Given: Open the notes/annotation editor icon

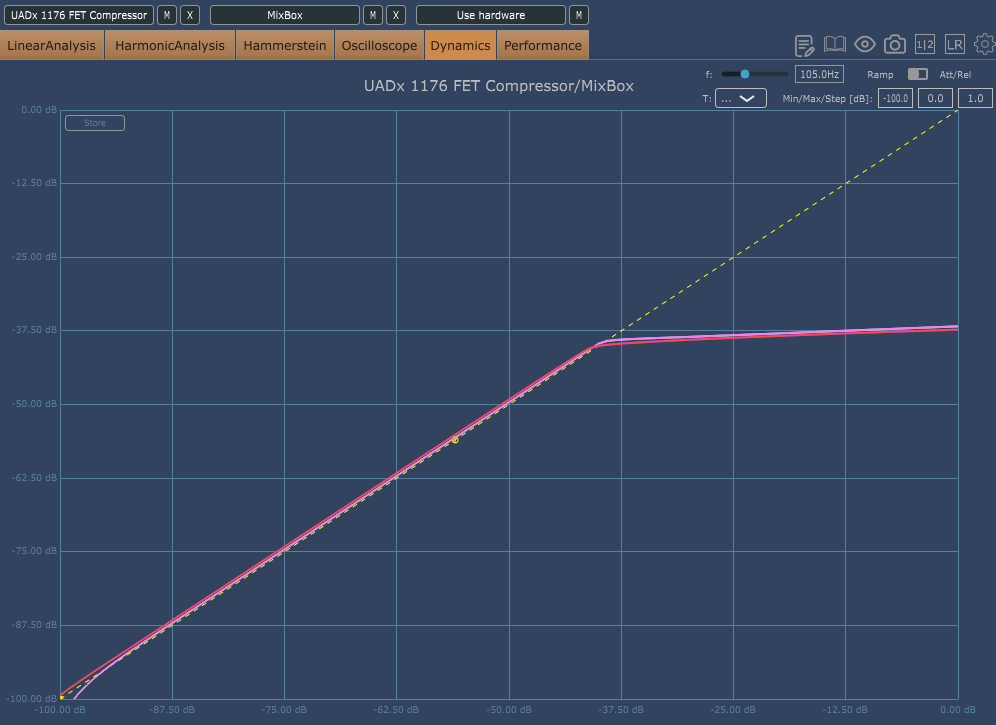Looking at the screenshot, I should coord(804,44).
